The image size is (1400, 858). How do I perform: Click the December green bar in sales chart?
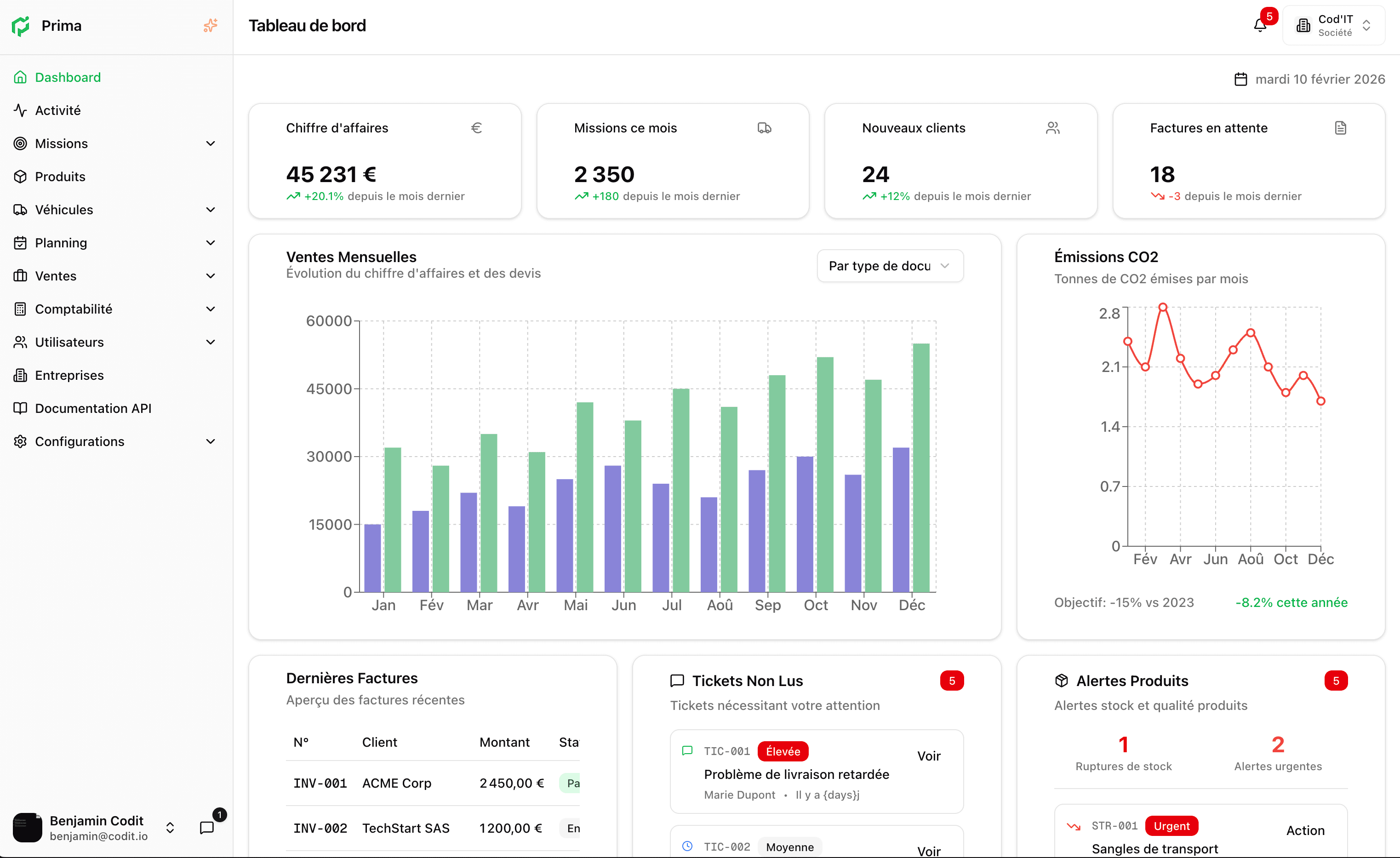[x=920, y=467]
